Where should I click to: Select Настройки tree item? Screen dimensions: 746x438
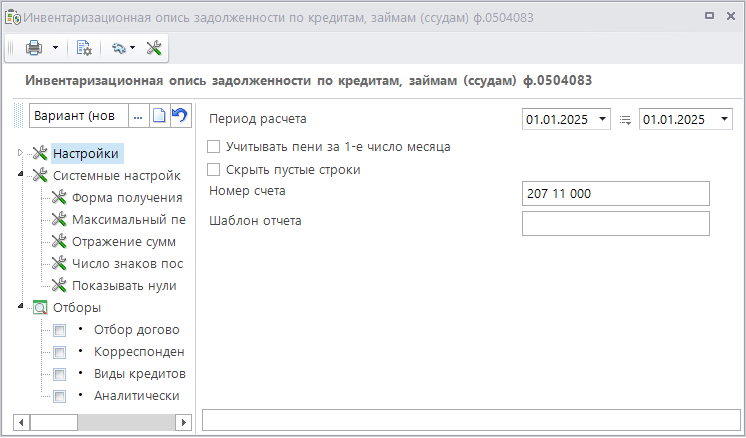tap(86, 154)
